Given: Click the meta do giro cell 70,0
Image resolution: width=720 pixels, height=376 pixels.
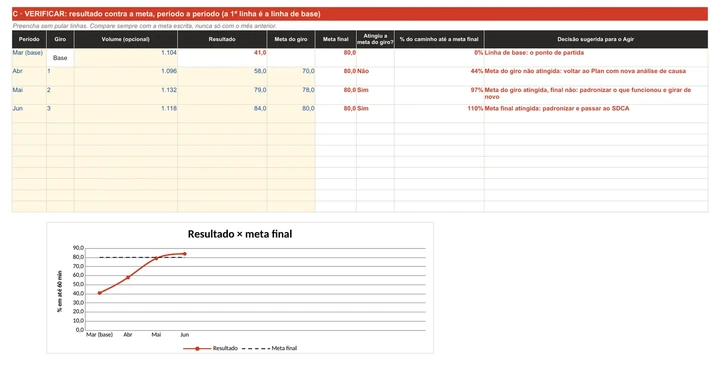Looking at the screenshot, I should coord(291,77).
